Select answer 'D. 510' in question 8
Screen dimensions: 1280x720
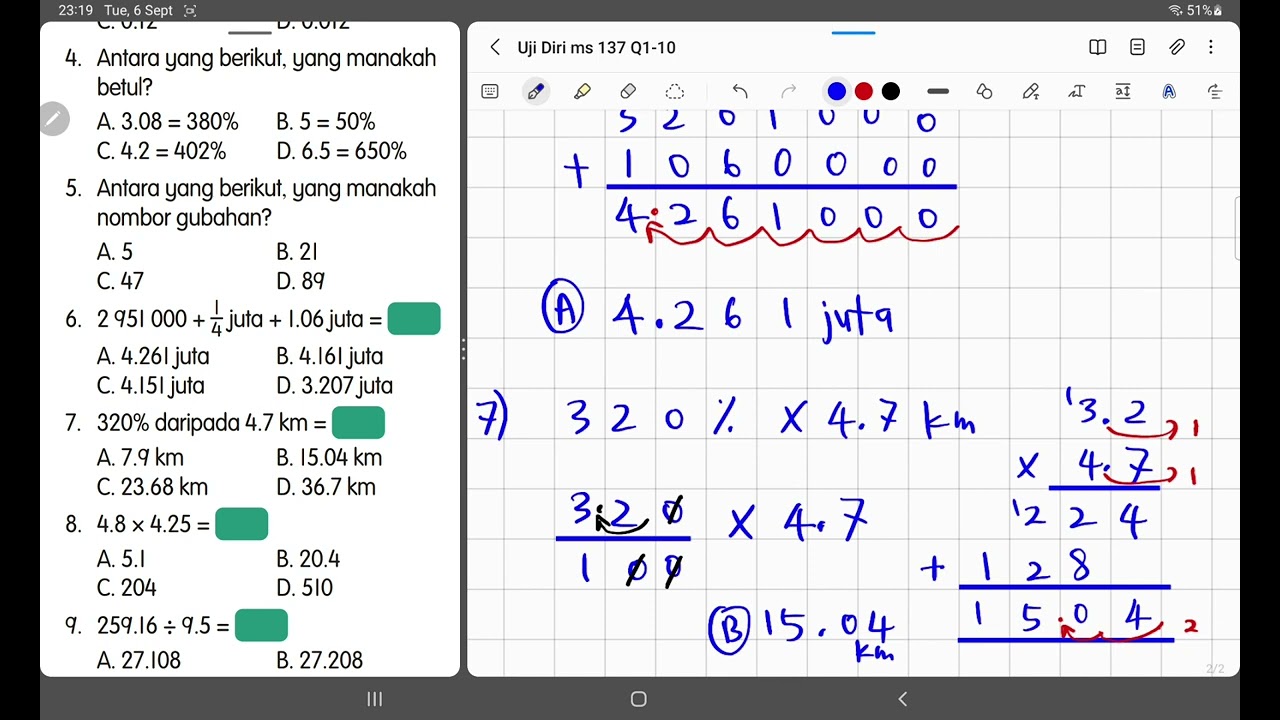(305, 588)
